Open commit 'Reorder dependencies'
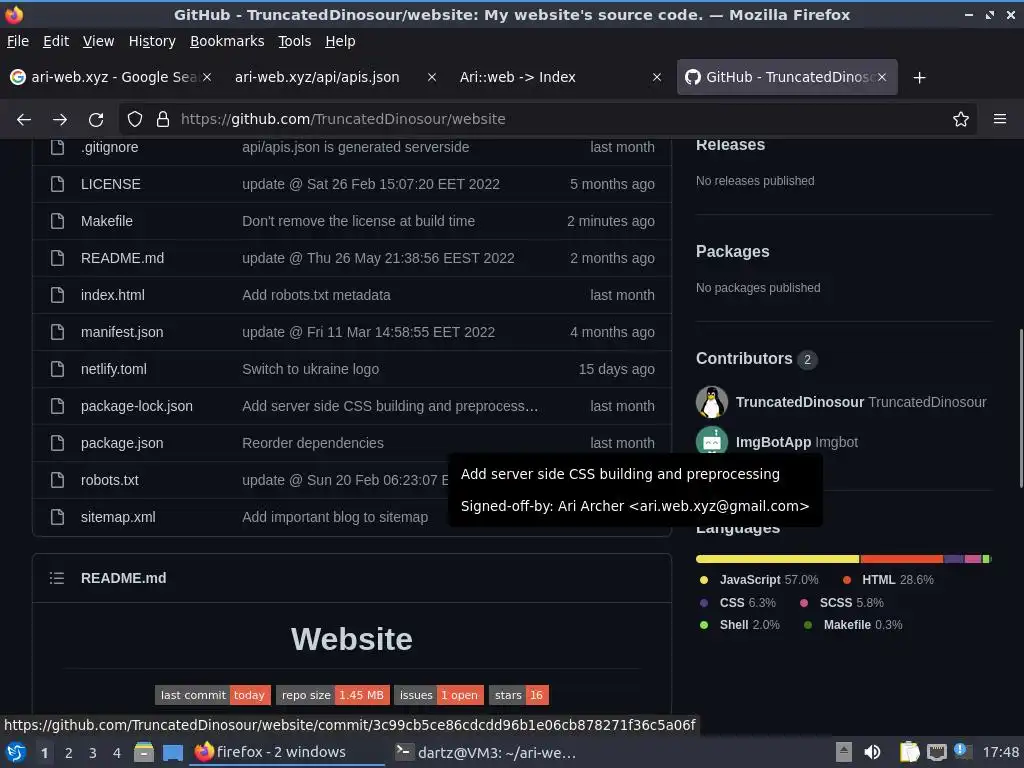This screenshot has height=768, width=1024. click(x=313, y=443)
